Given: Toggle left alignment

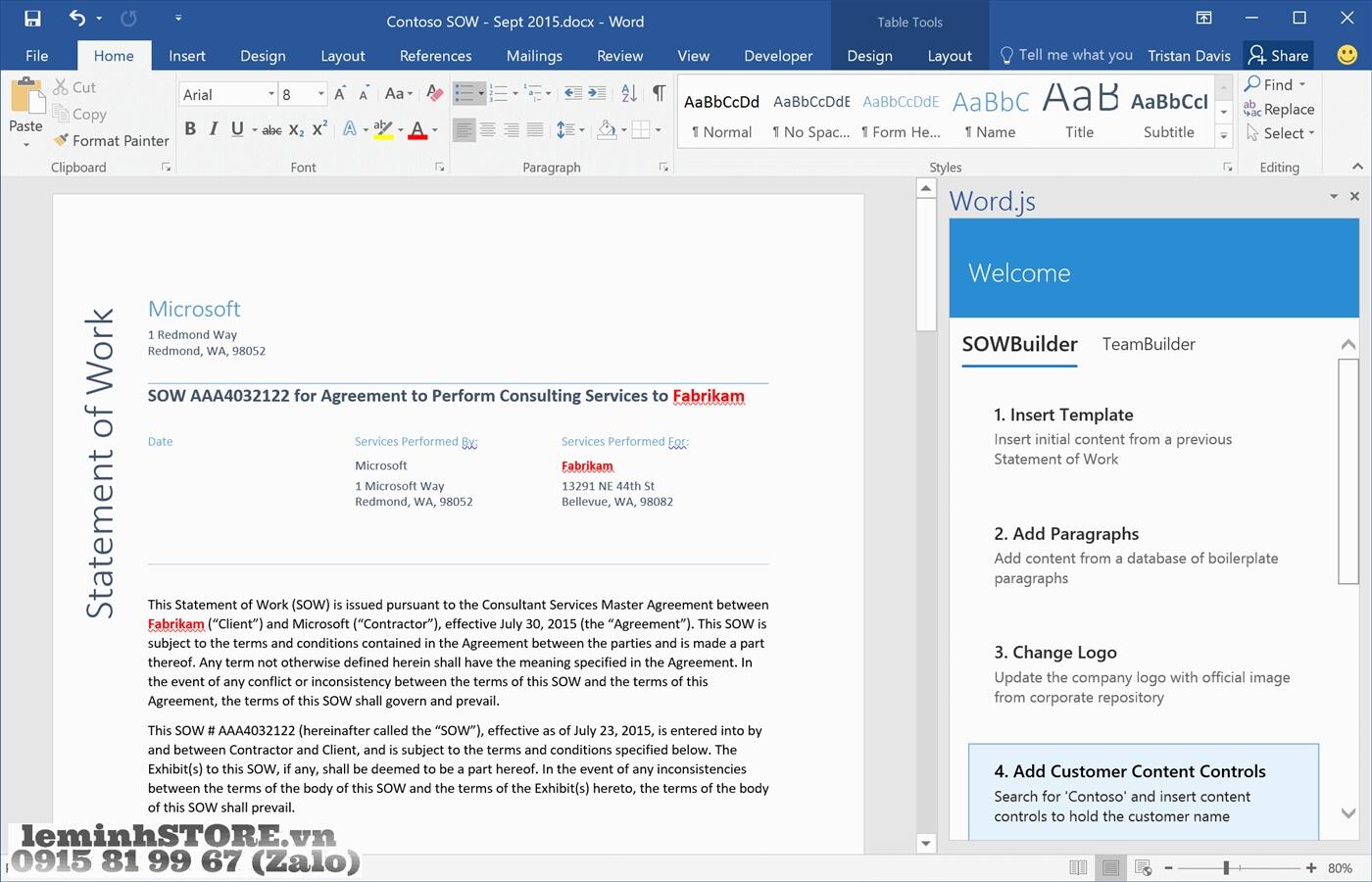Looking at the screenshot, I should tap(464, 129).
